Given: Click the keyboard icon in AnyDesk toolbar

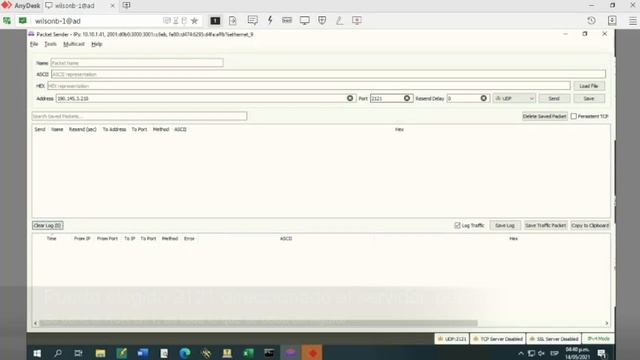Looking at the screenshot, I should coord(287,20).
